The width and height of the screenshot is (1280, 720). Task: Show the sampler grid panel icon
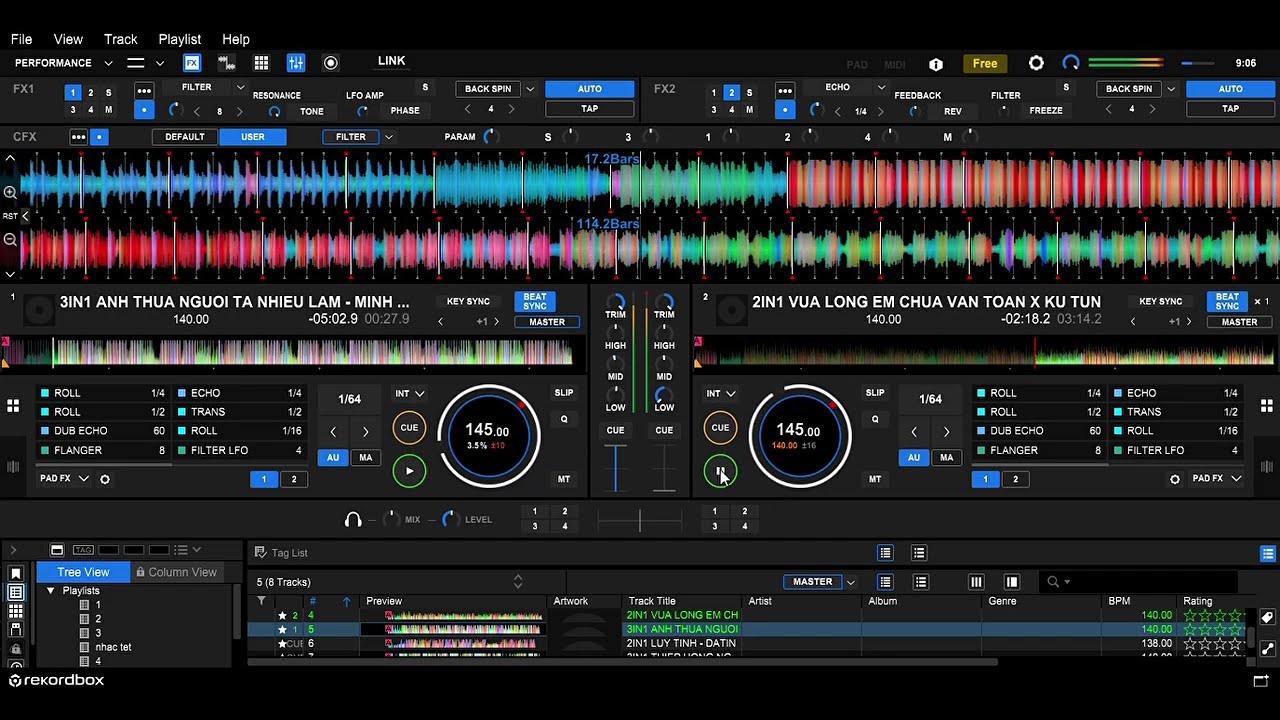pos(261,63)
